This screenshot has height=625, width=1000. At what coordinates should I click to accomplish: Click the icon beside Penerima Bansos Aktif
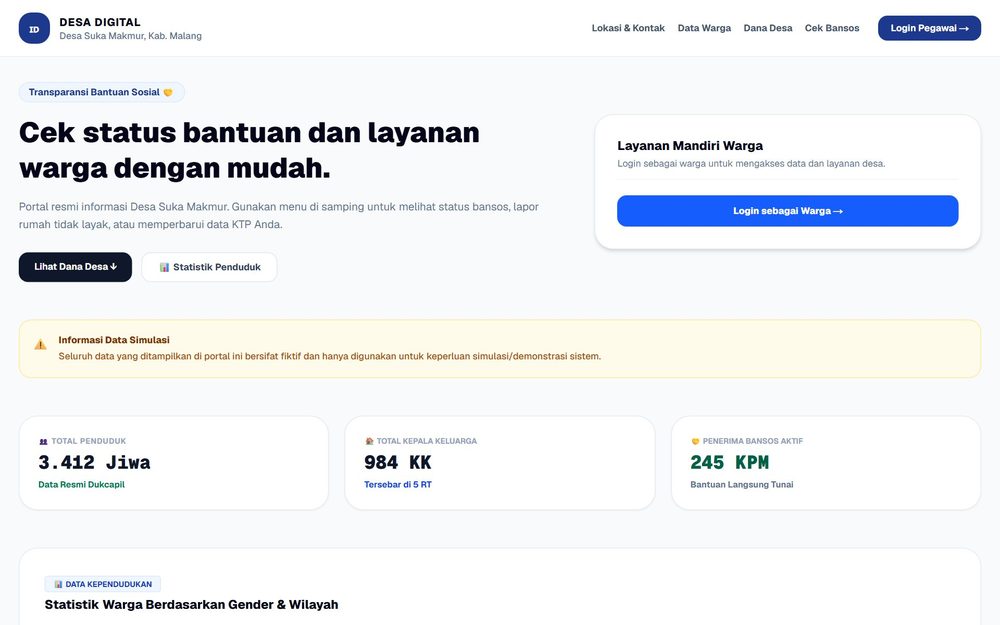tap(695, 441)
